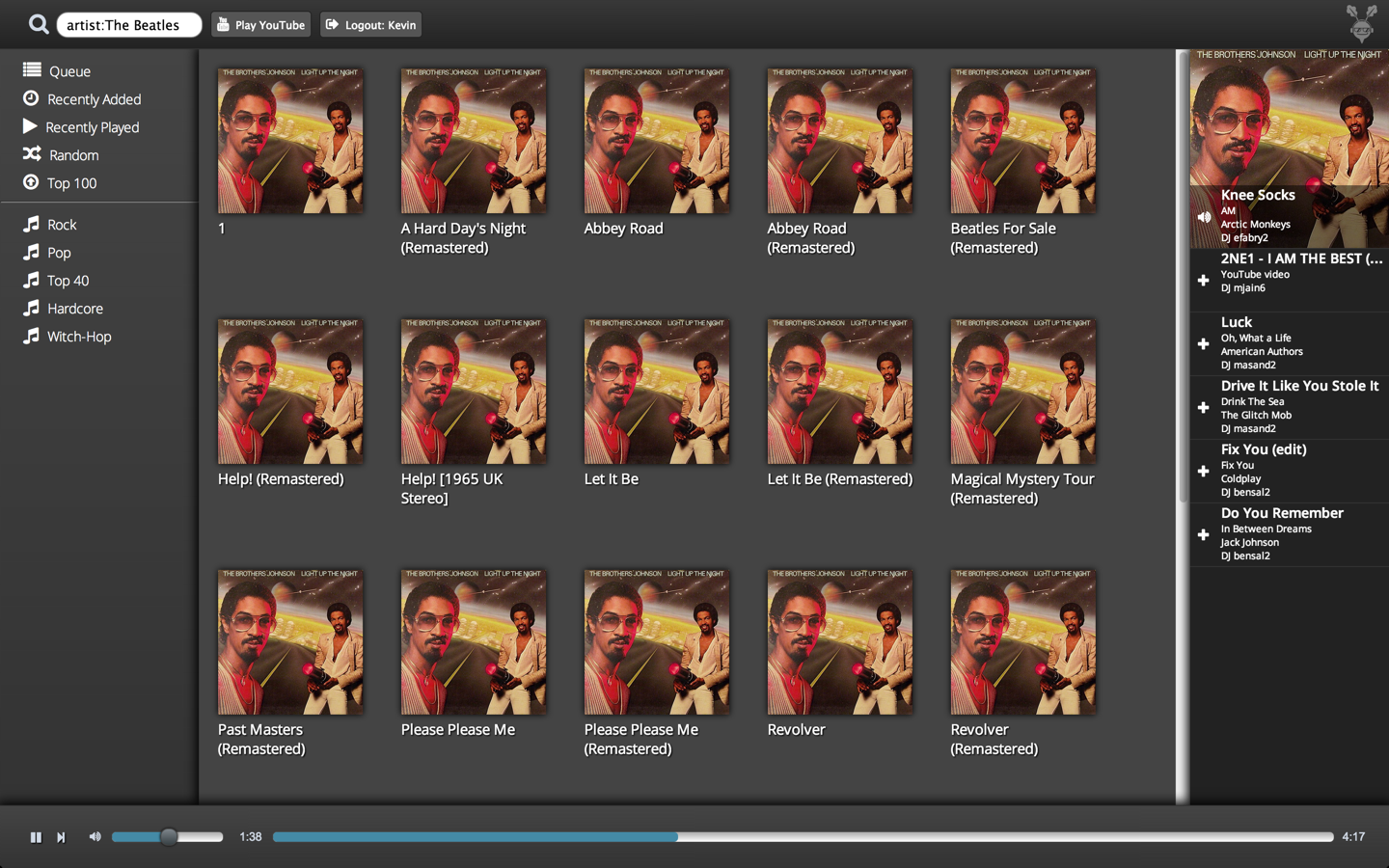Click the music note icon beside Rock
The width and height of the screenshot is (1389, 868).
31,223
